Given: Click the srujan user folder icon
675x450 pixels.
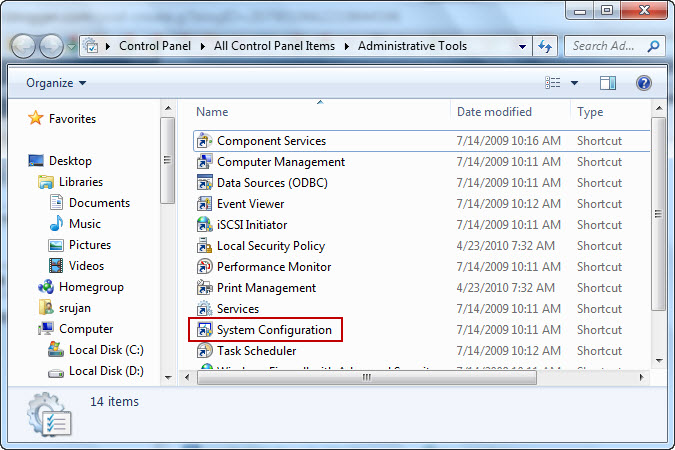Looking at the screenshot, I should coord(46,307).
